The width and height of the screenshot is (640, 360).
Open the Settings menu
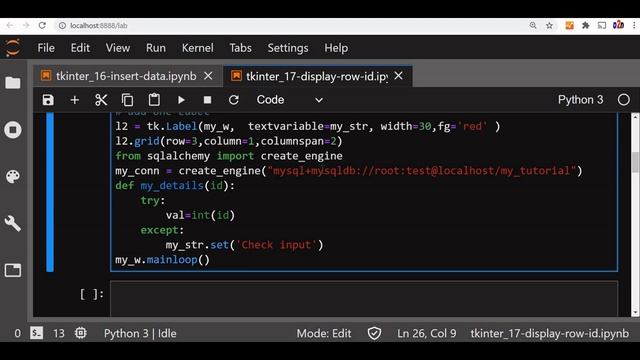[x=288, y=48]
